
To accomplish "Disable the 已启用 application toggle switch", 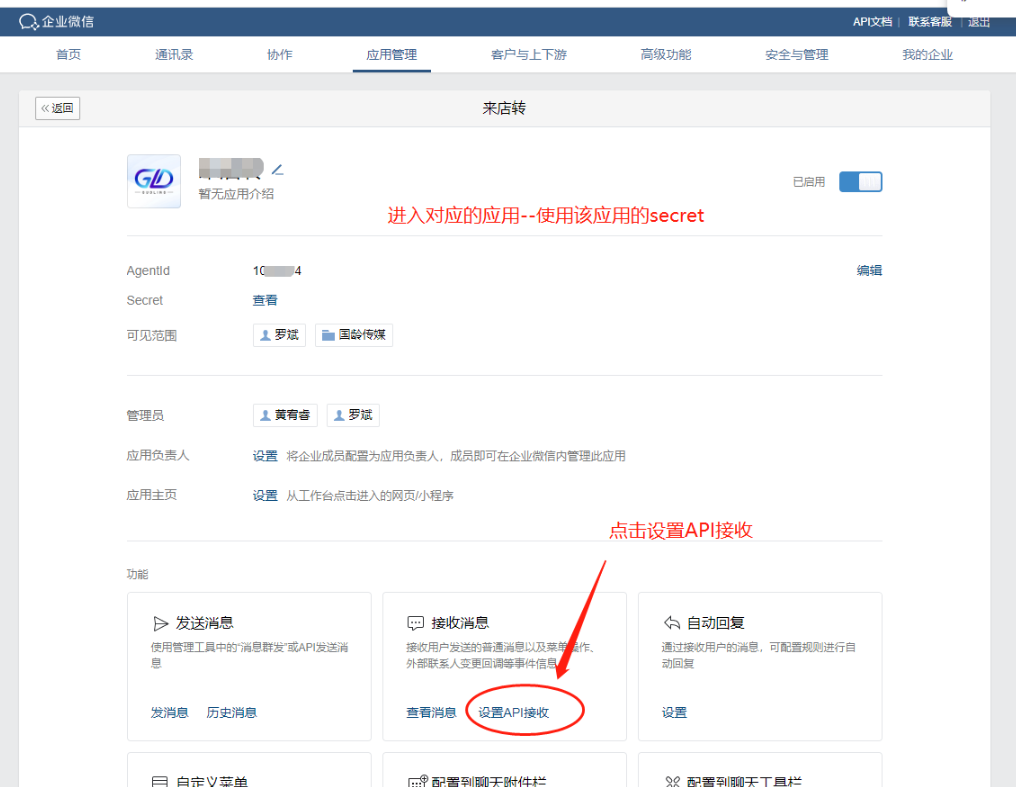I will tap(860, 182).
